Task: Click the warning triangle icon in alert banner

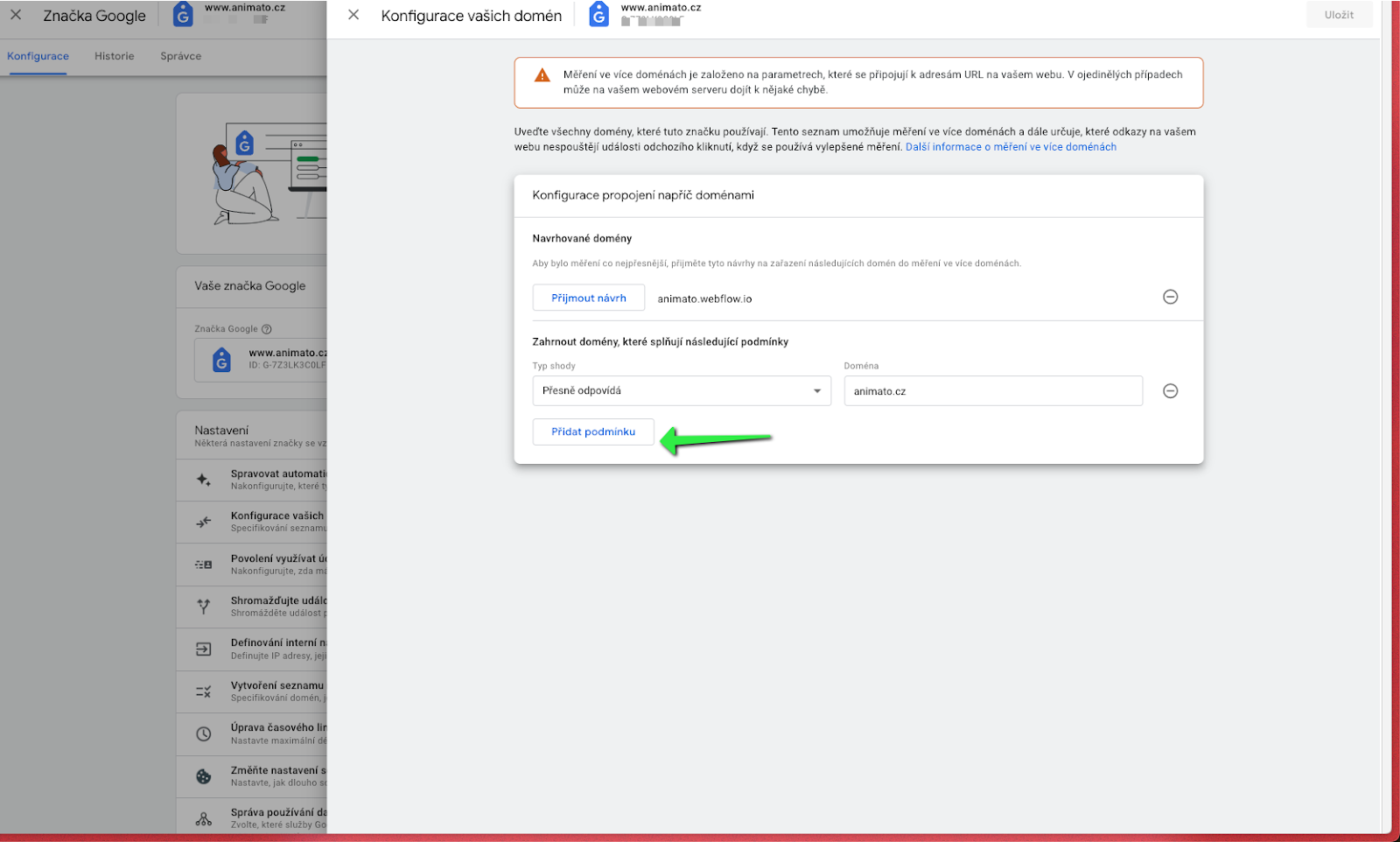Action: tap(542, 75)
